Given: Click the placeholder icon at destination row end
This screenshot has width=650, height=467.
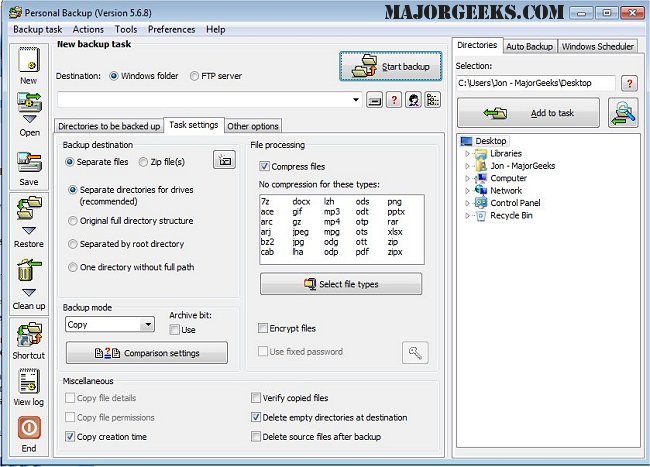Looking at the screenshot, I should (x=432, y=100).
